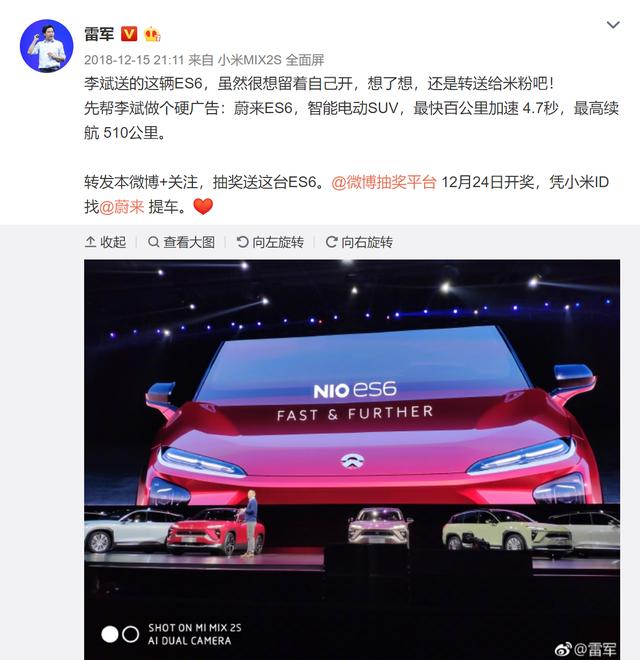
Task: Collapse the image with 收起
Action: tap(105, 242)
